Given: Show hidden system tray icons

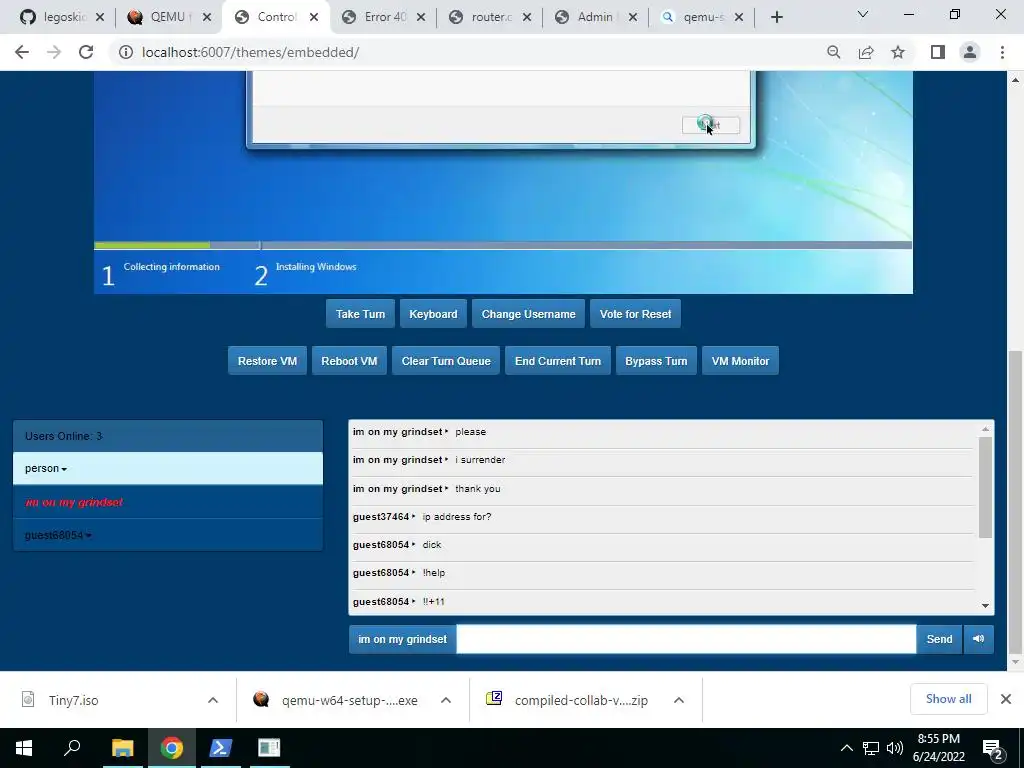Looking at the screenshot, I should tap(846, 748).
